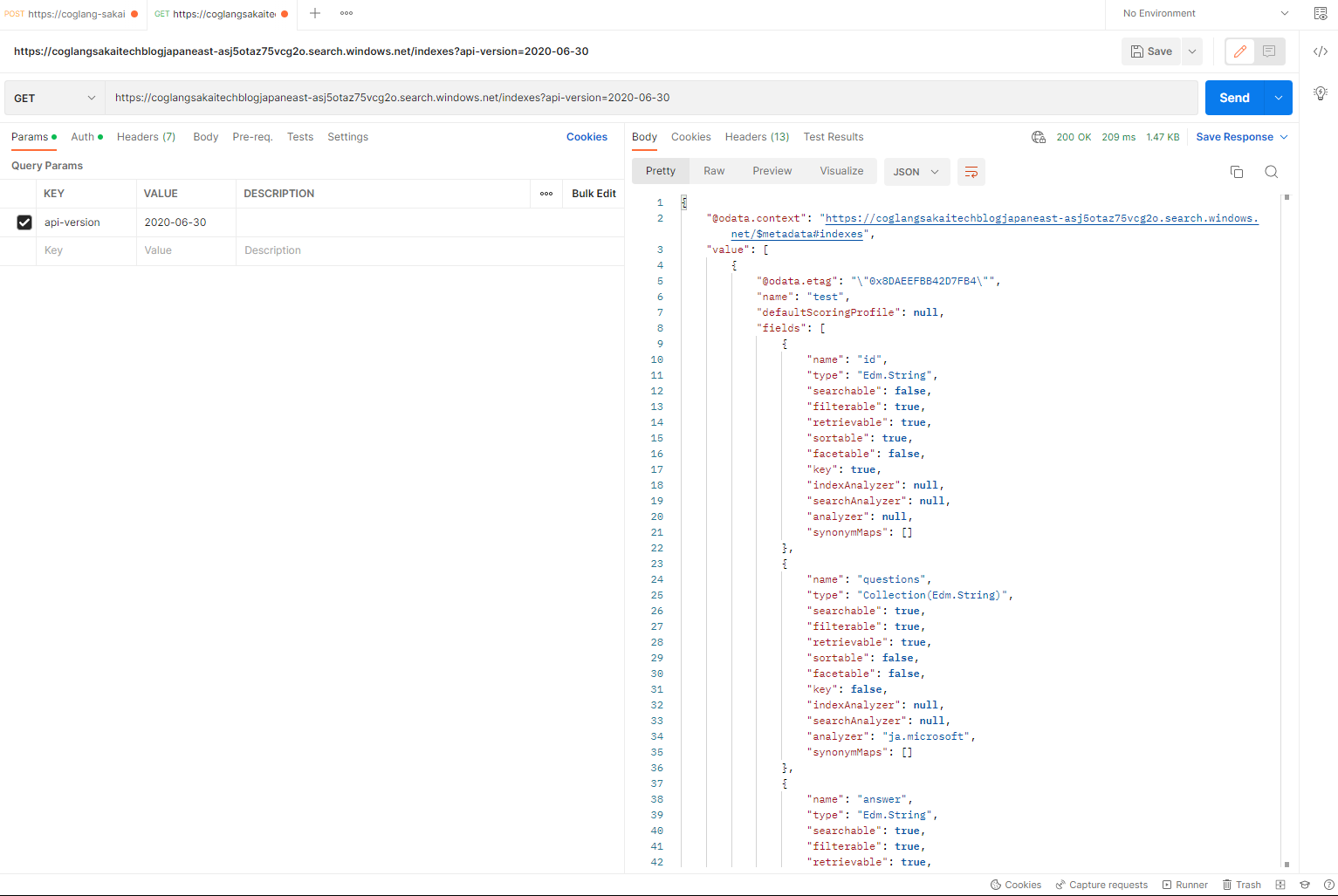Expand the Send button arrow options
Viewport: 1338px width, 896px height.
[1279, 98]
